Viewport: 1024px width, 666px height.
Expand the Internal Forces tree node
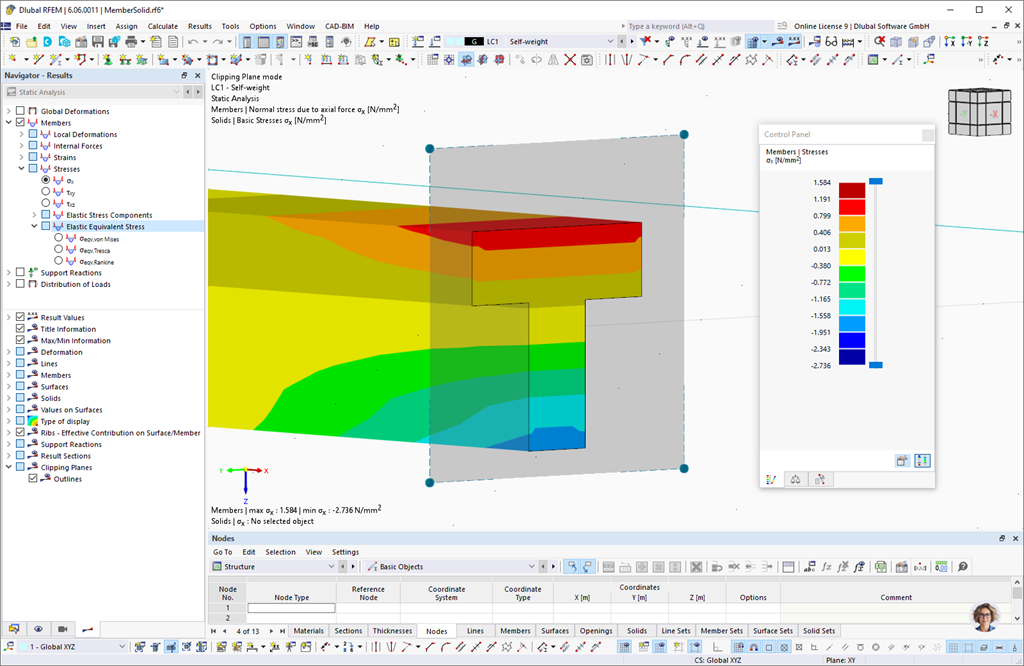coord(21,146)
